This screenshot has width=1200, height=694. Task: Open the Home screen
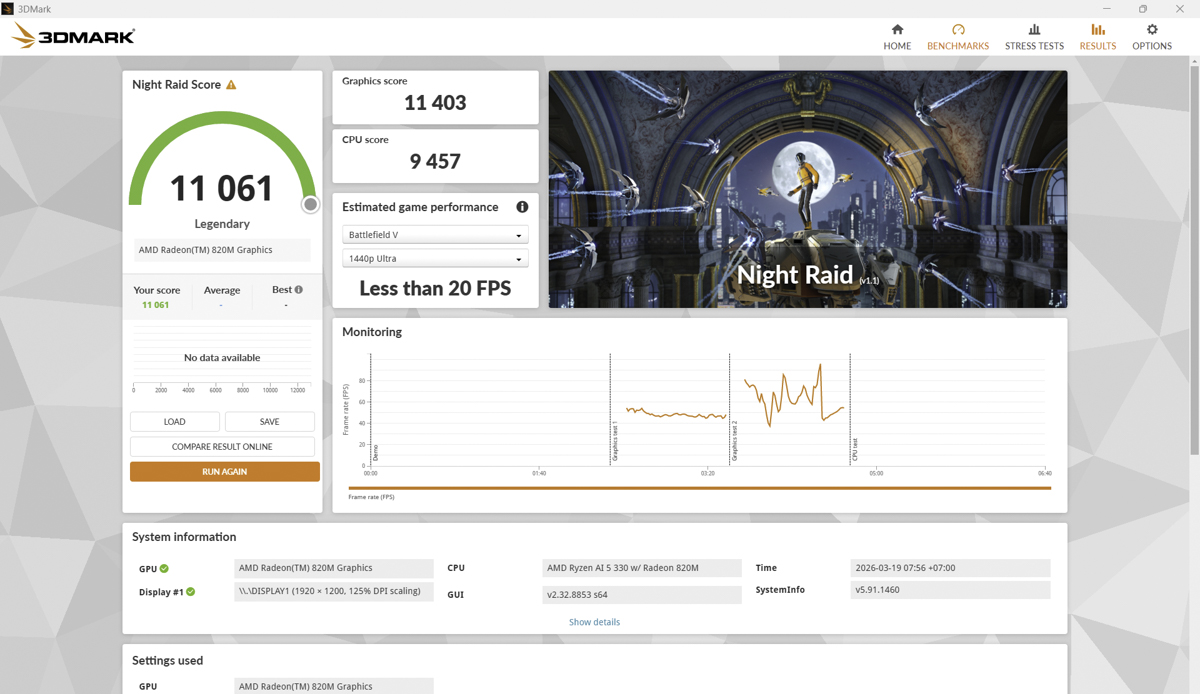tap(896, 37)
